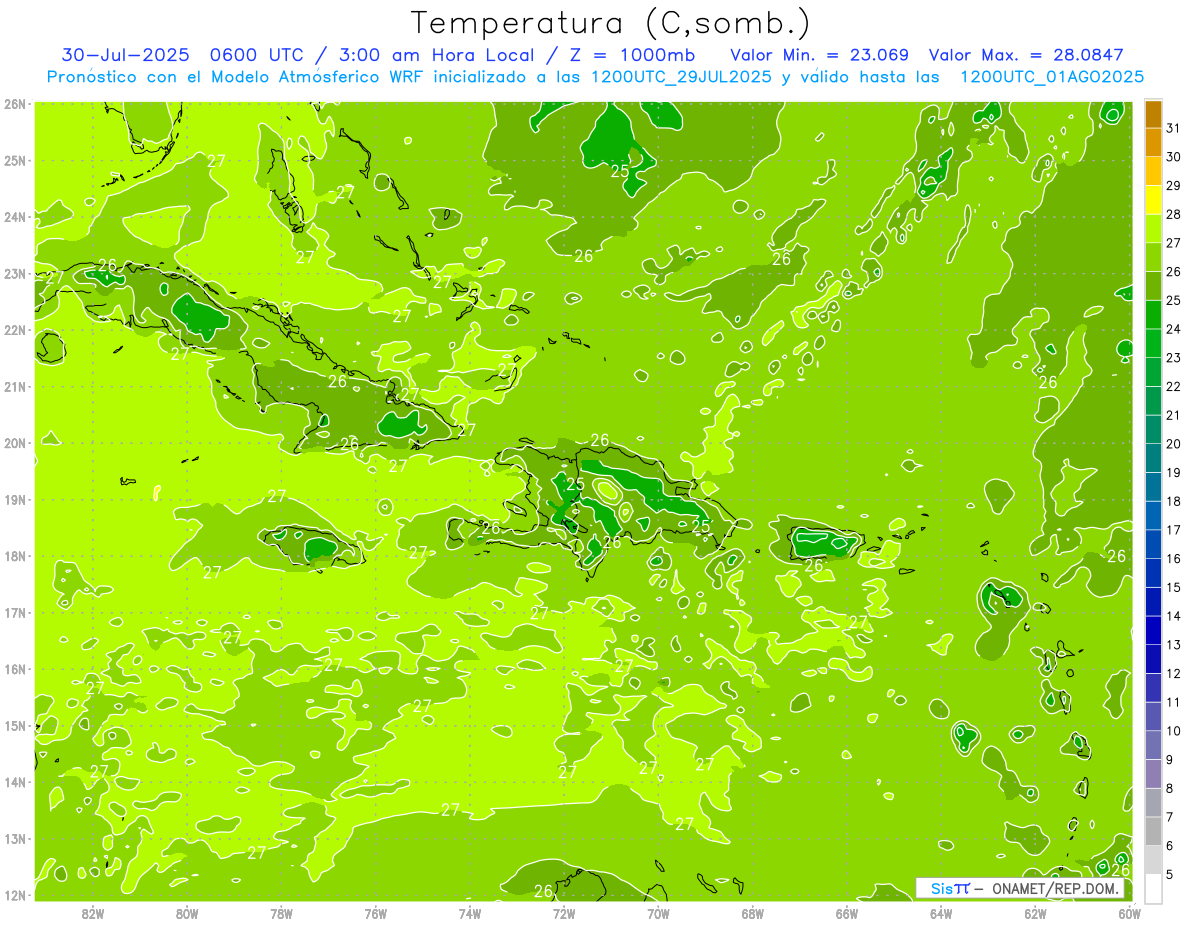Click the '26N' latitude axis label

15,104
